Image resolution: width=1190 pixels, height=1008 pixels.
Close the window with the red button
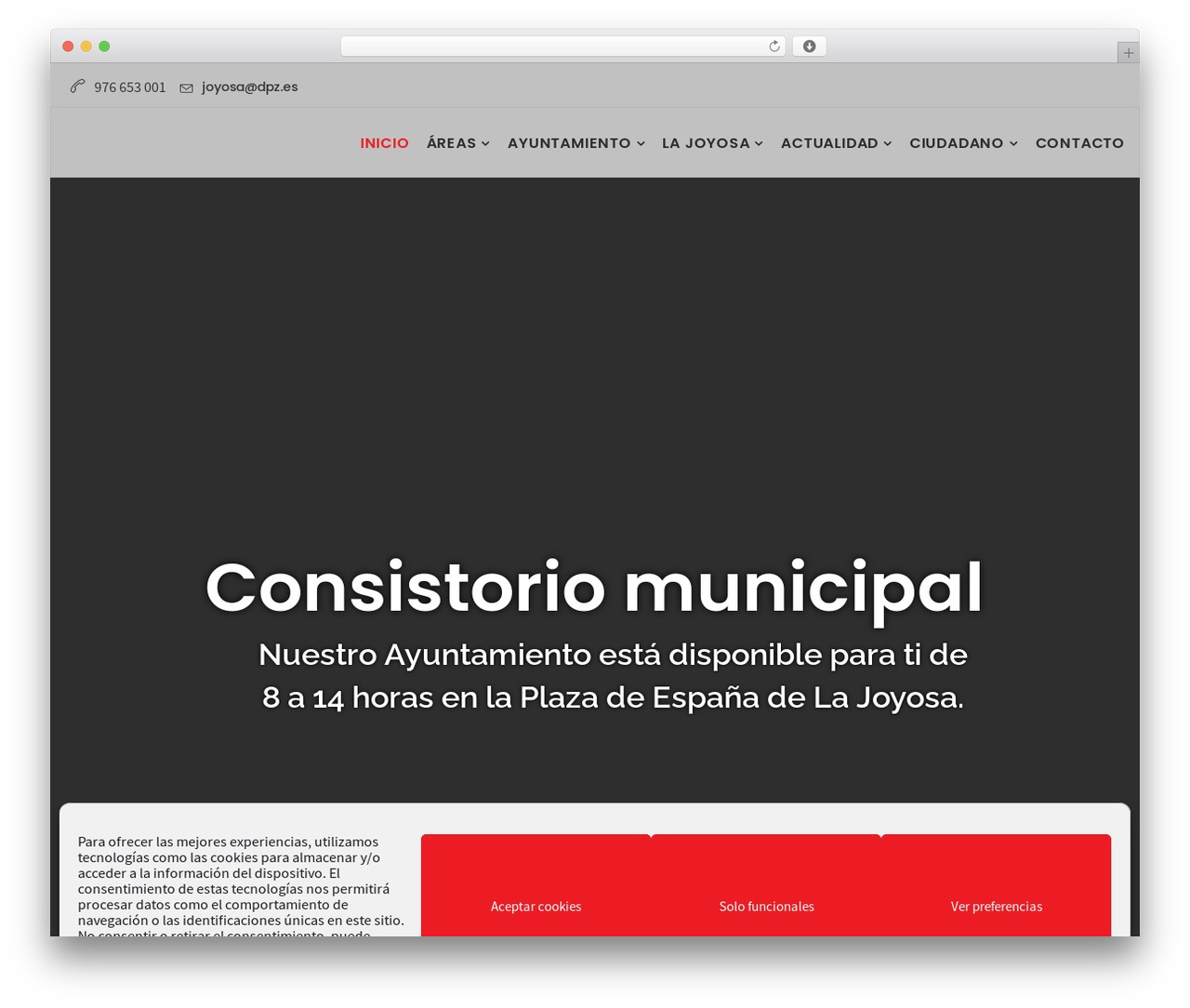click(68, 46)
